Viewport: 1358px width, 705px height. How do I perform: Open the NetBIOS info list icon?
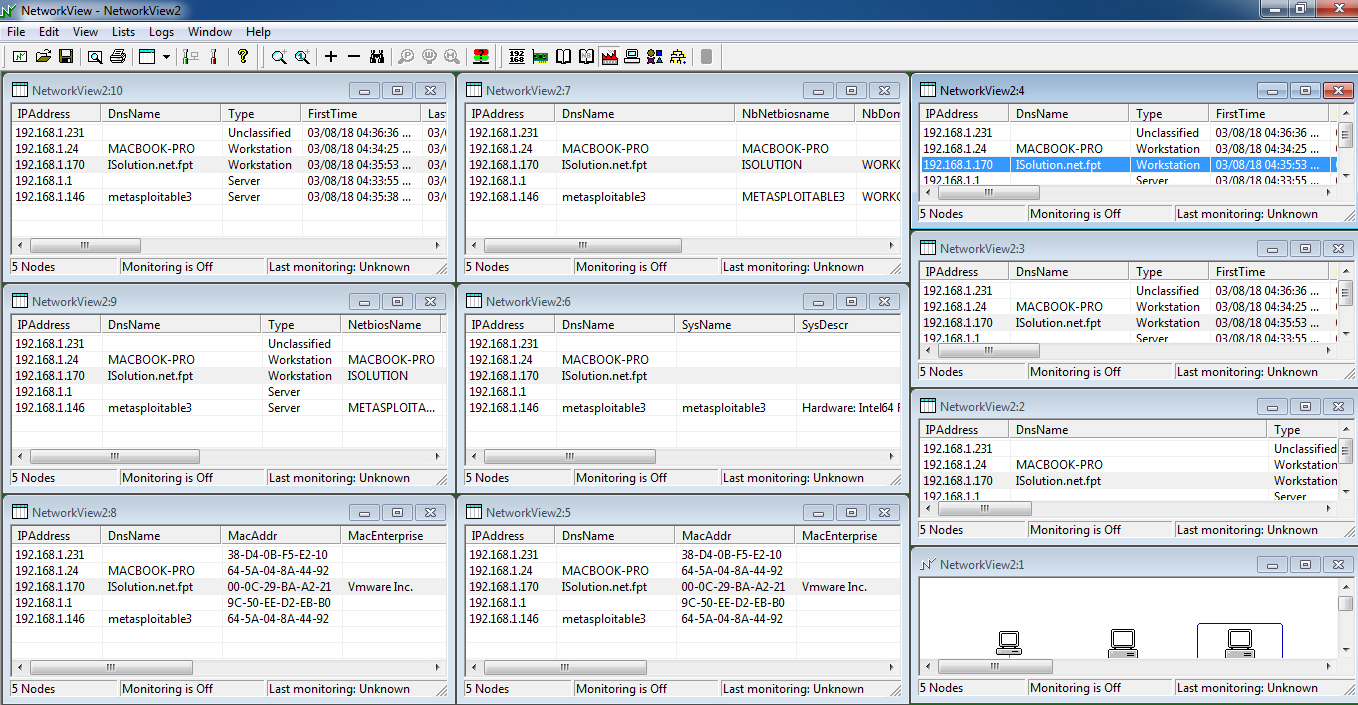click(587, 57)
